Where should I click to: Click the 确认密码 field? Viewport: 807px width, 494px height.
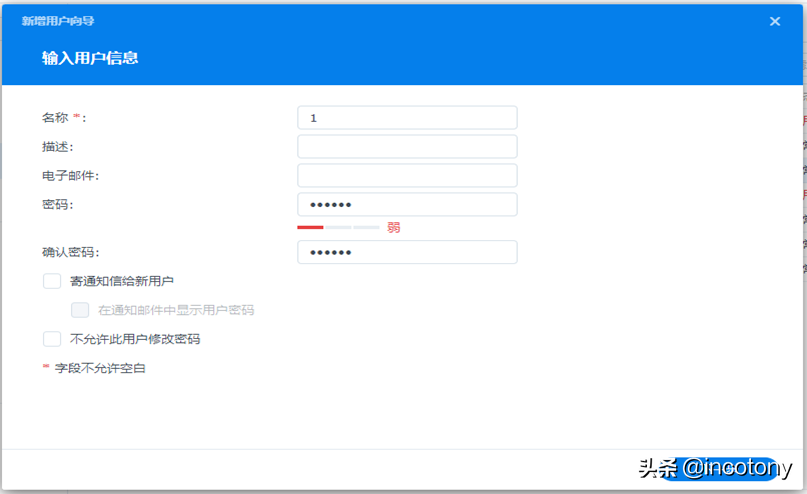(407, 252)
